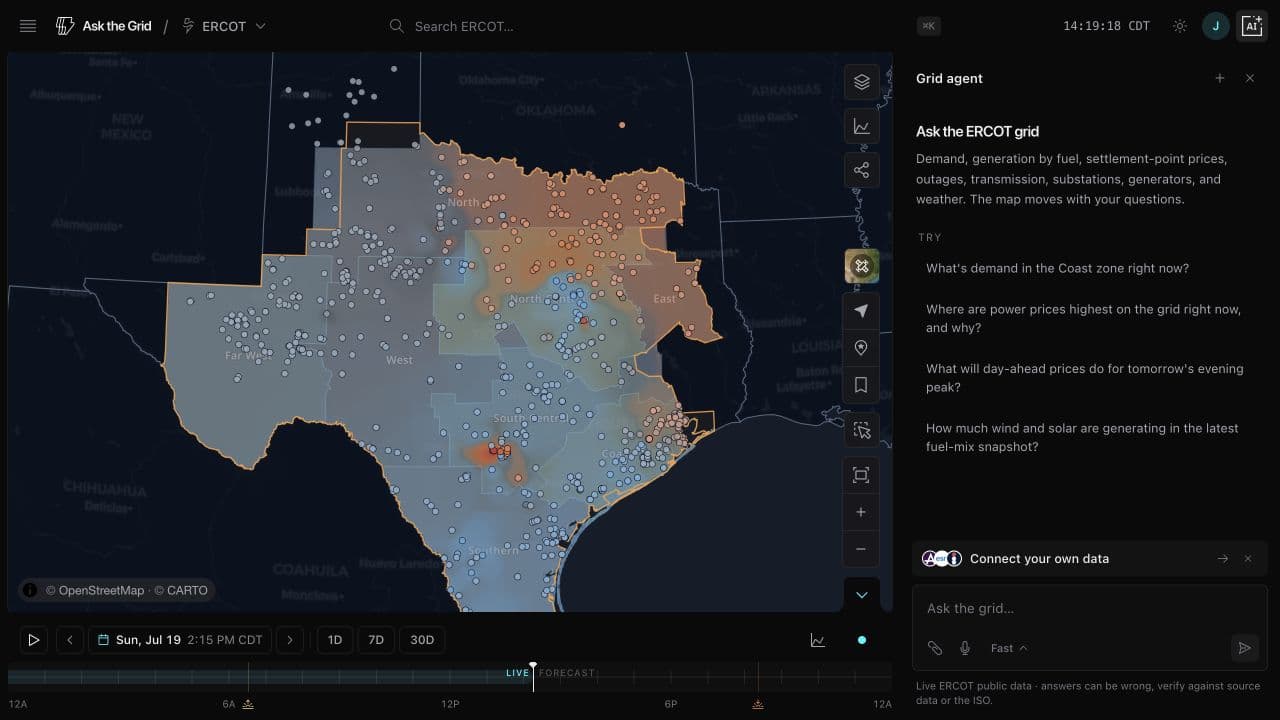Click the star location pin tool
Image resolution: width=1280 pixels, height=720 pixels.
tap(861, 348)
